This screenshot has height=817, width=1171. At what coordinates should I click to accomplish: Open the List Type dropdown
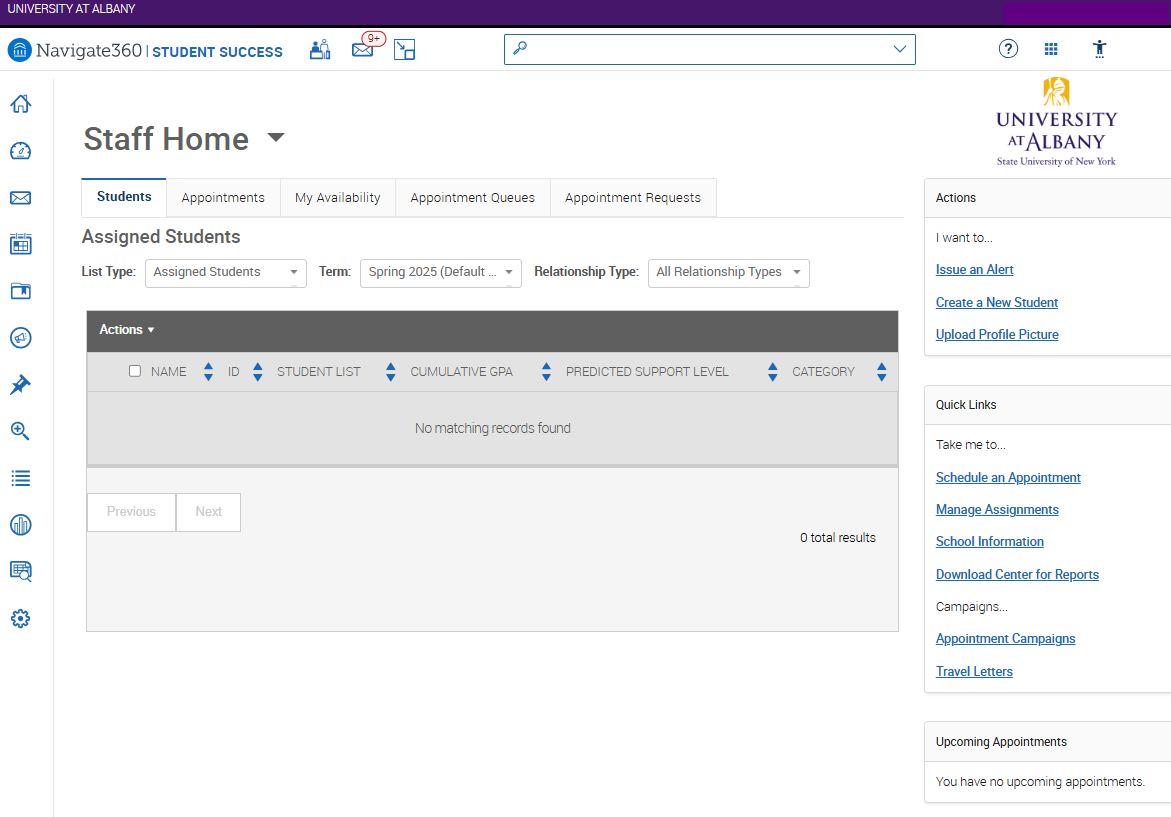click(226, 272)
